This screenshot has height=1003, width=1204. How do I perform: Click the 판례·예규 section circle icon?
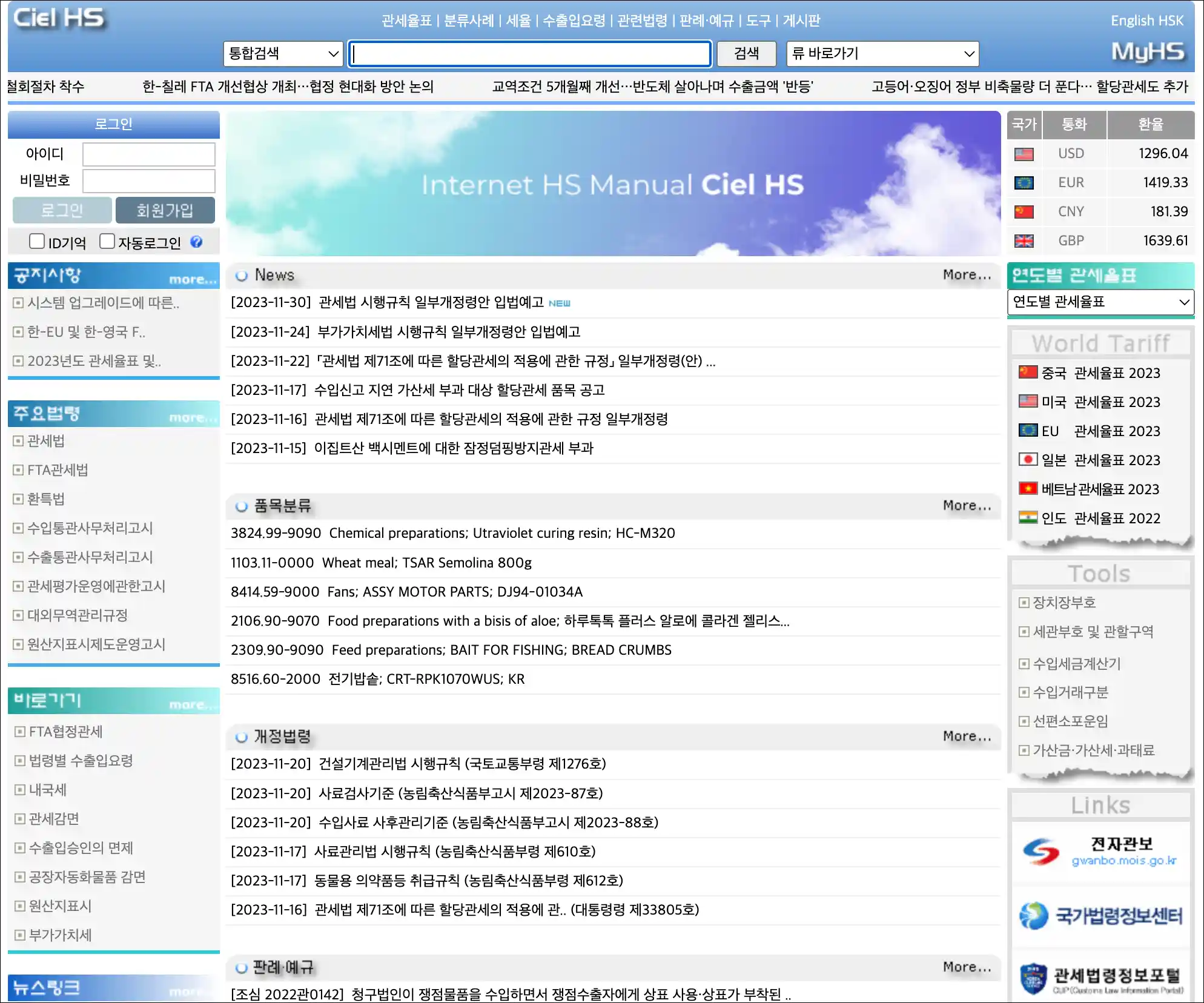coord(242,968)
